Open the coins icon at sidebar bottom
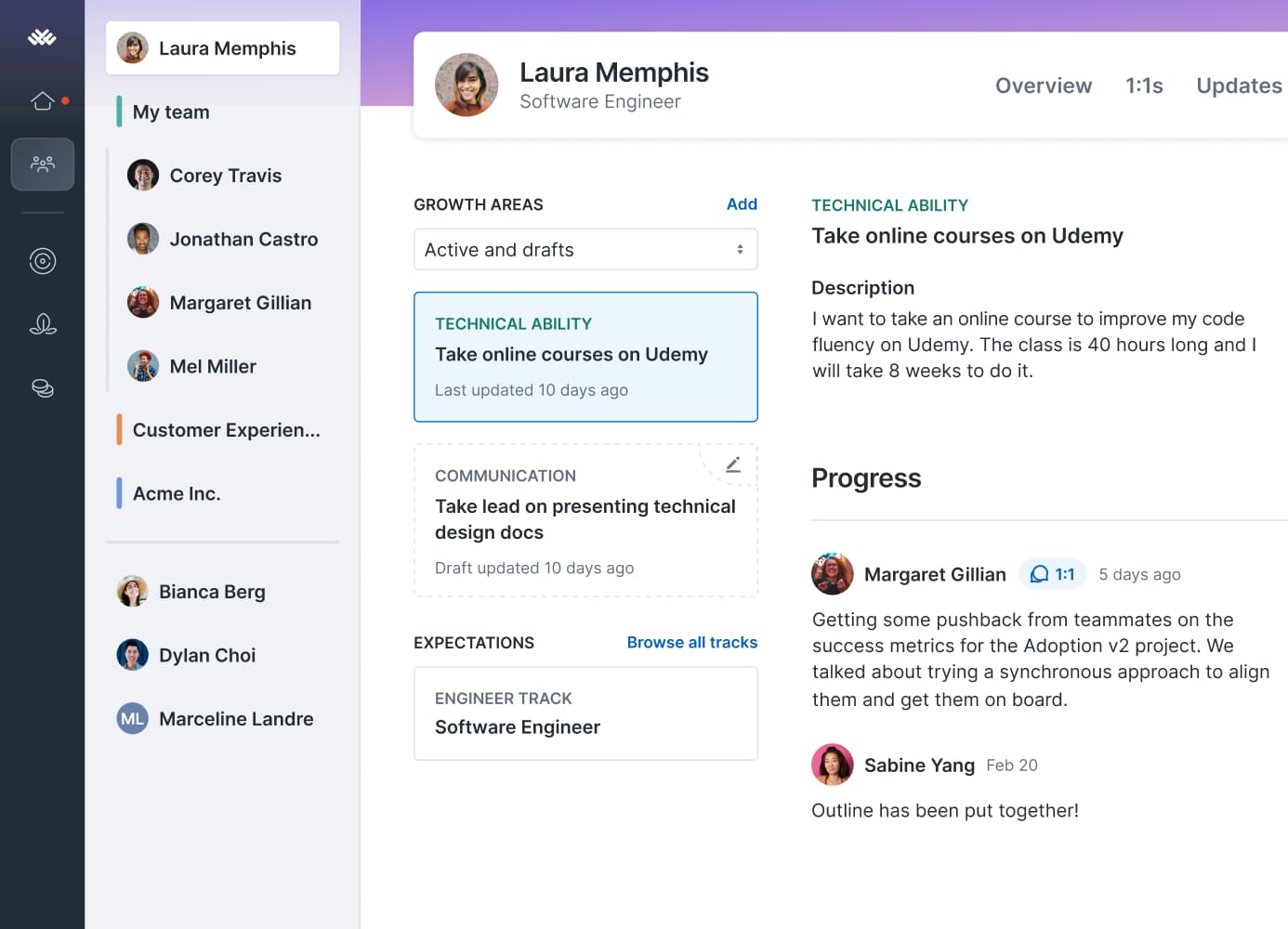1288x929 pixels. pyautogui.click(x=43, y=388)
